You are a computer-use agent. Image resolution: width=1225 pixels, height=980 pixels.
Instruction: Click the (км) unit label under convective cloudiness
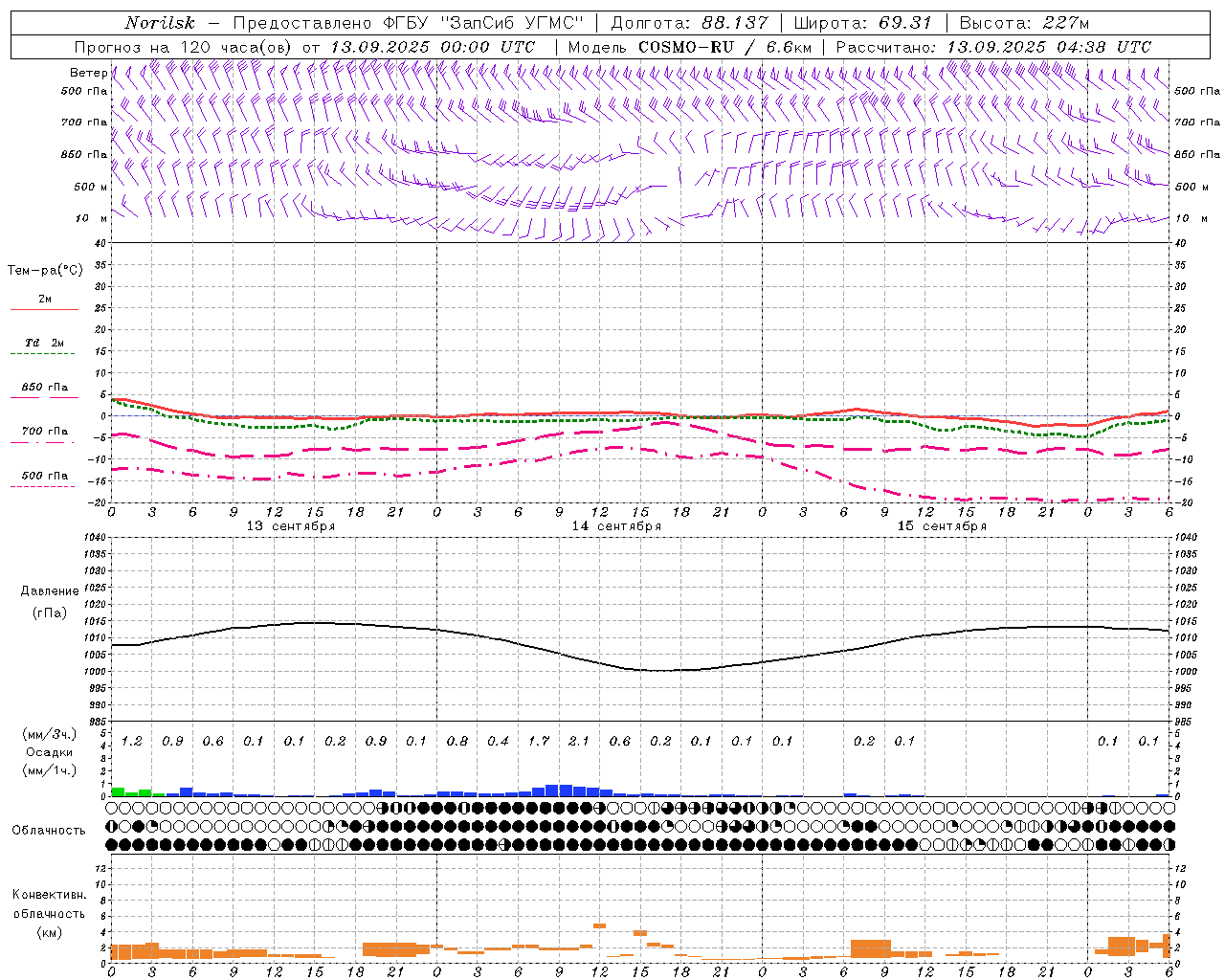49,932
